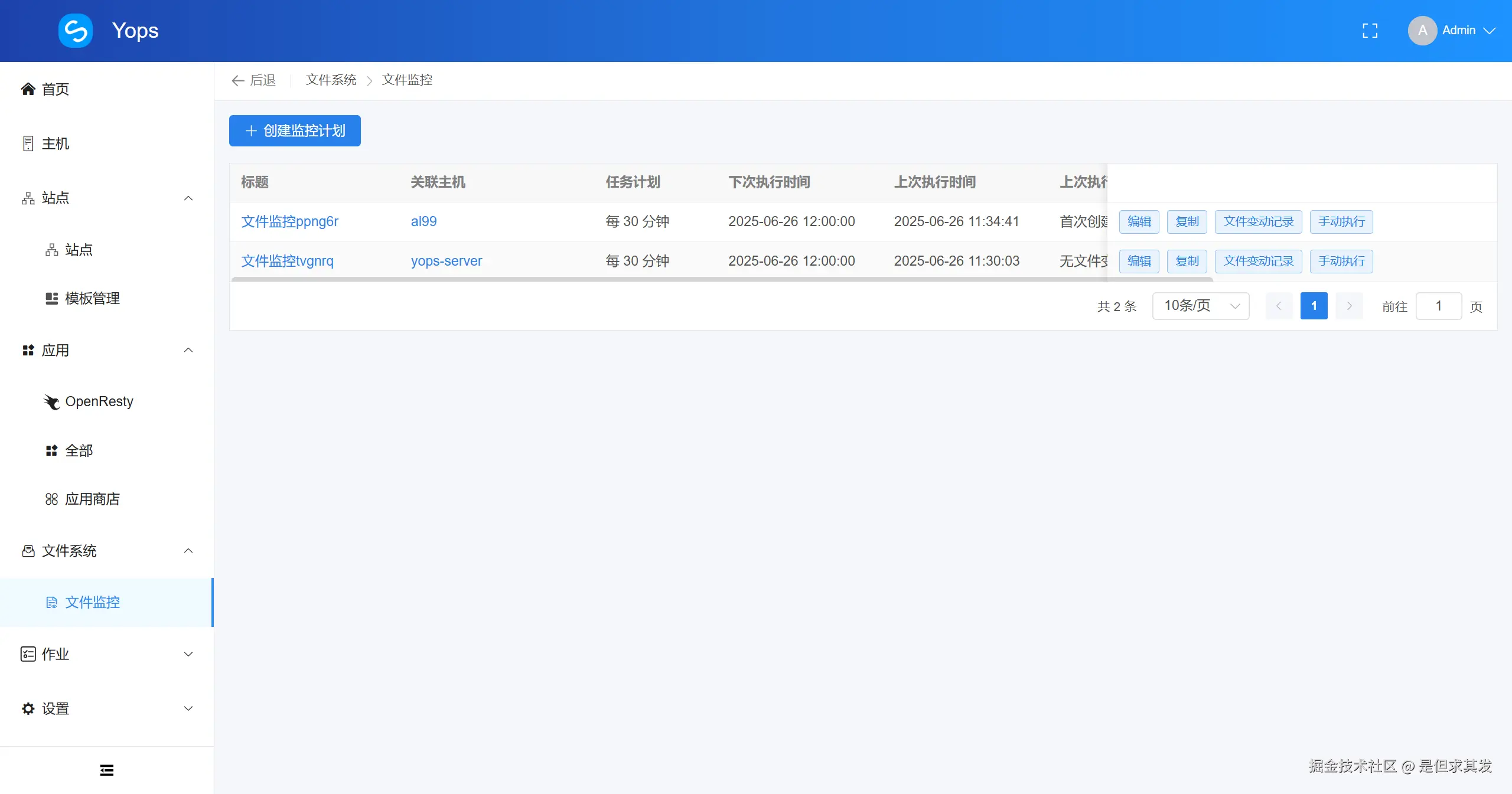This screenshot has height=794, width=1512.
Task: Click the 文件监控 file monitoring sidebar icon
Action: click(x=52, y=602)
